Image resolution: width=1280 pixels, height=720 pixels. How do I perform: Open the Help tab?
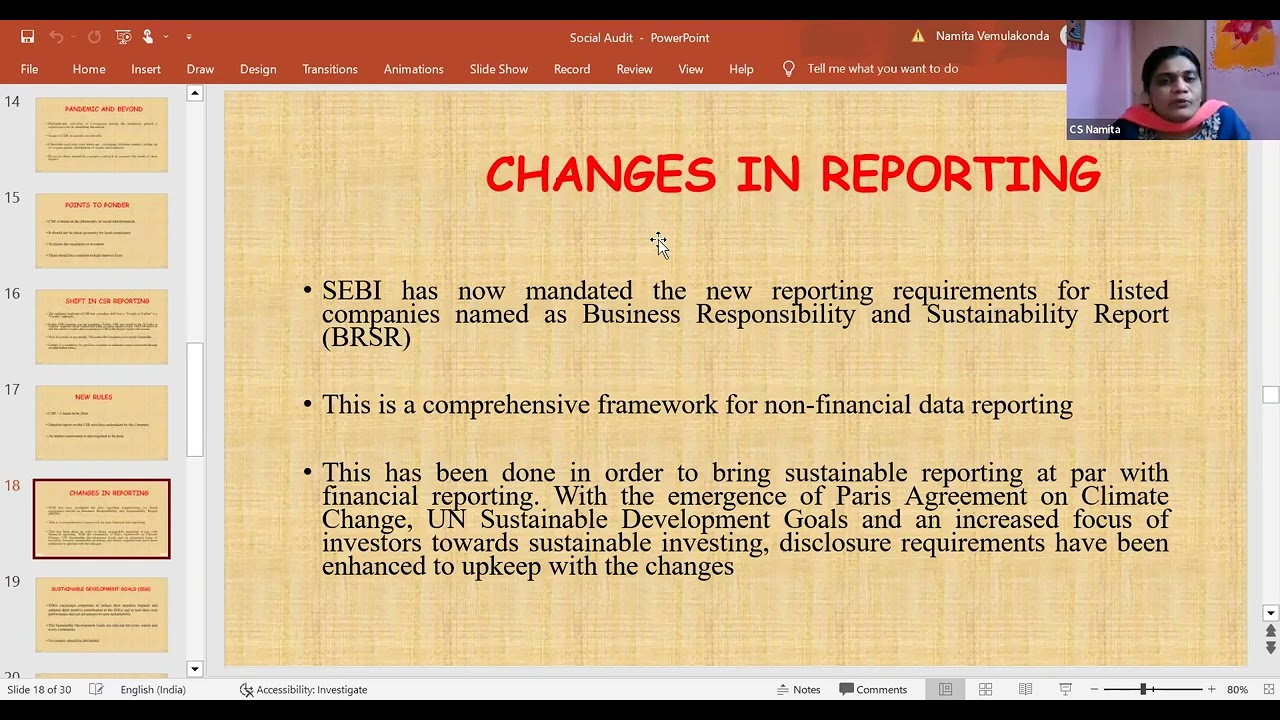click(741, 69)
